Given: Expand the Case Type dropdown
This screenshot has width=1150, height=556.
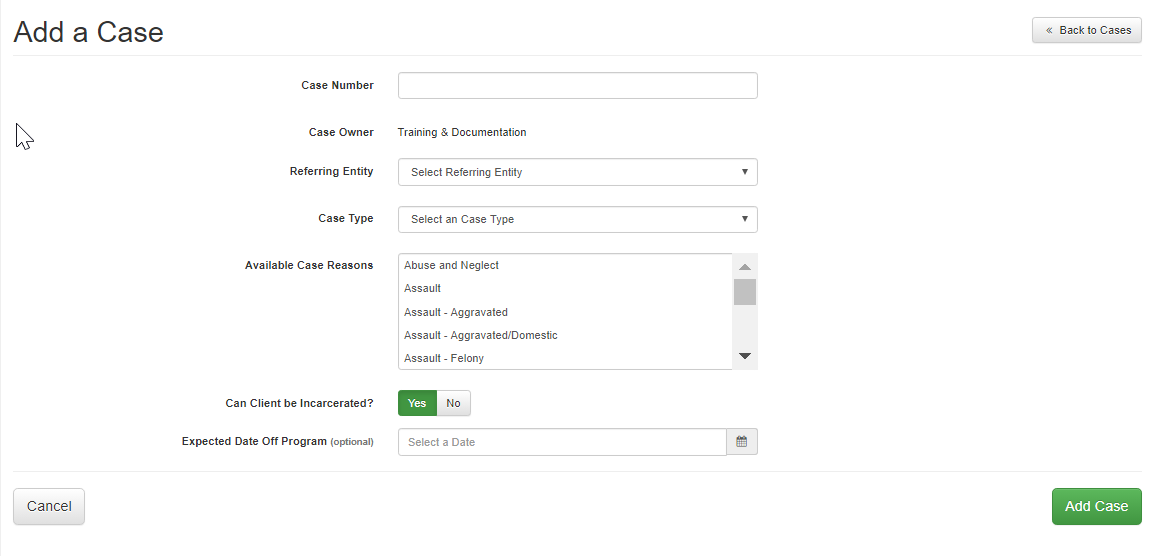Looking at the screenshot, I should click(577, 219).
